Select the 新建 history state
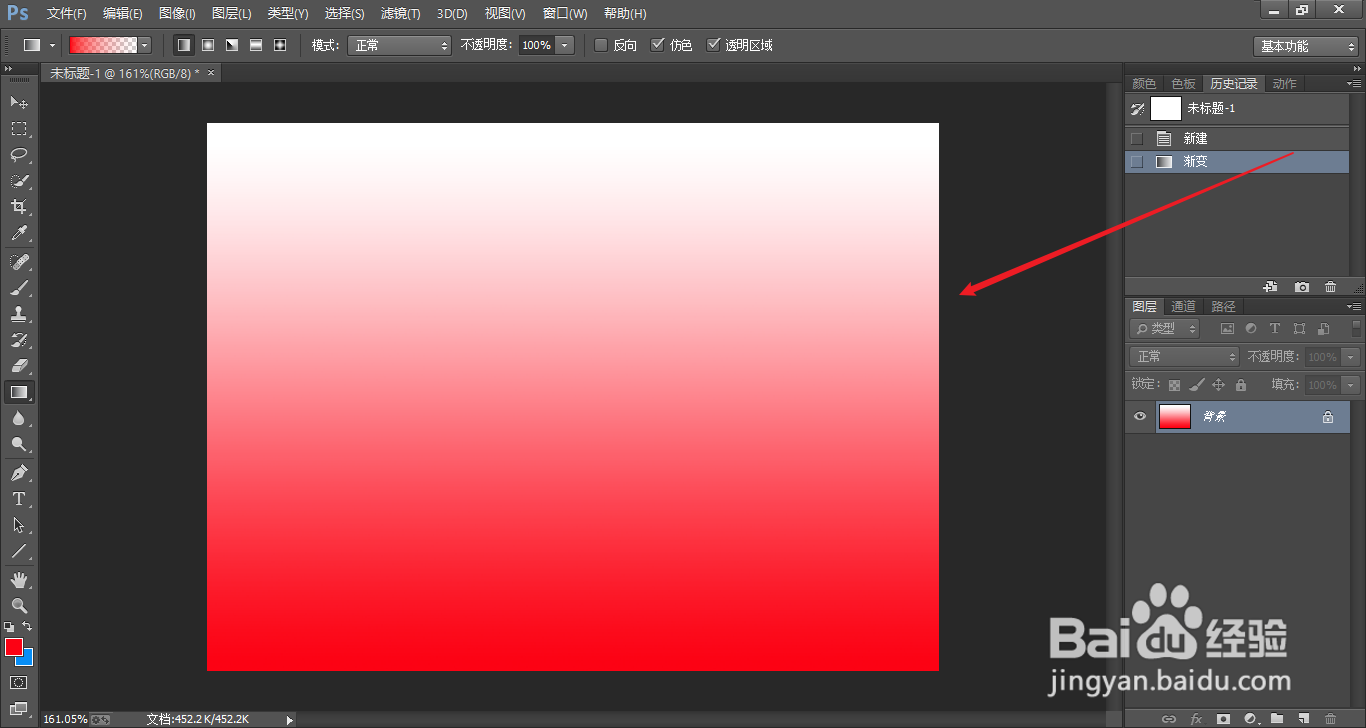Viewport: 1366px width, 728px height. (x=1237, y=139)
